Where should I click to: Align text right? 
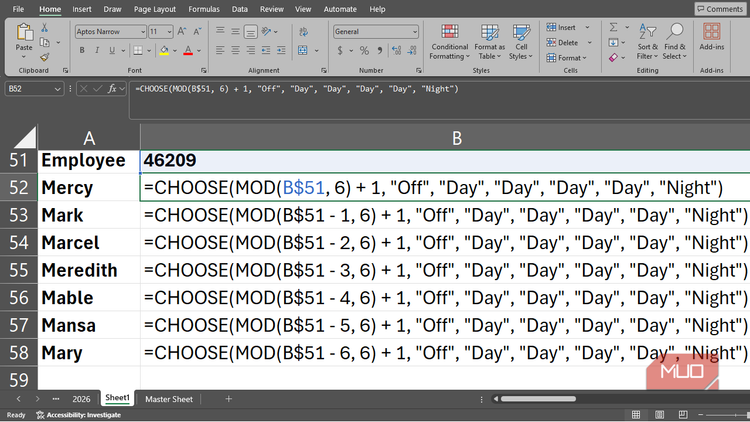[251, 50]
